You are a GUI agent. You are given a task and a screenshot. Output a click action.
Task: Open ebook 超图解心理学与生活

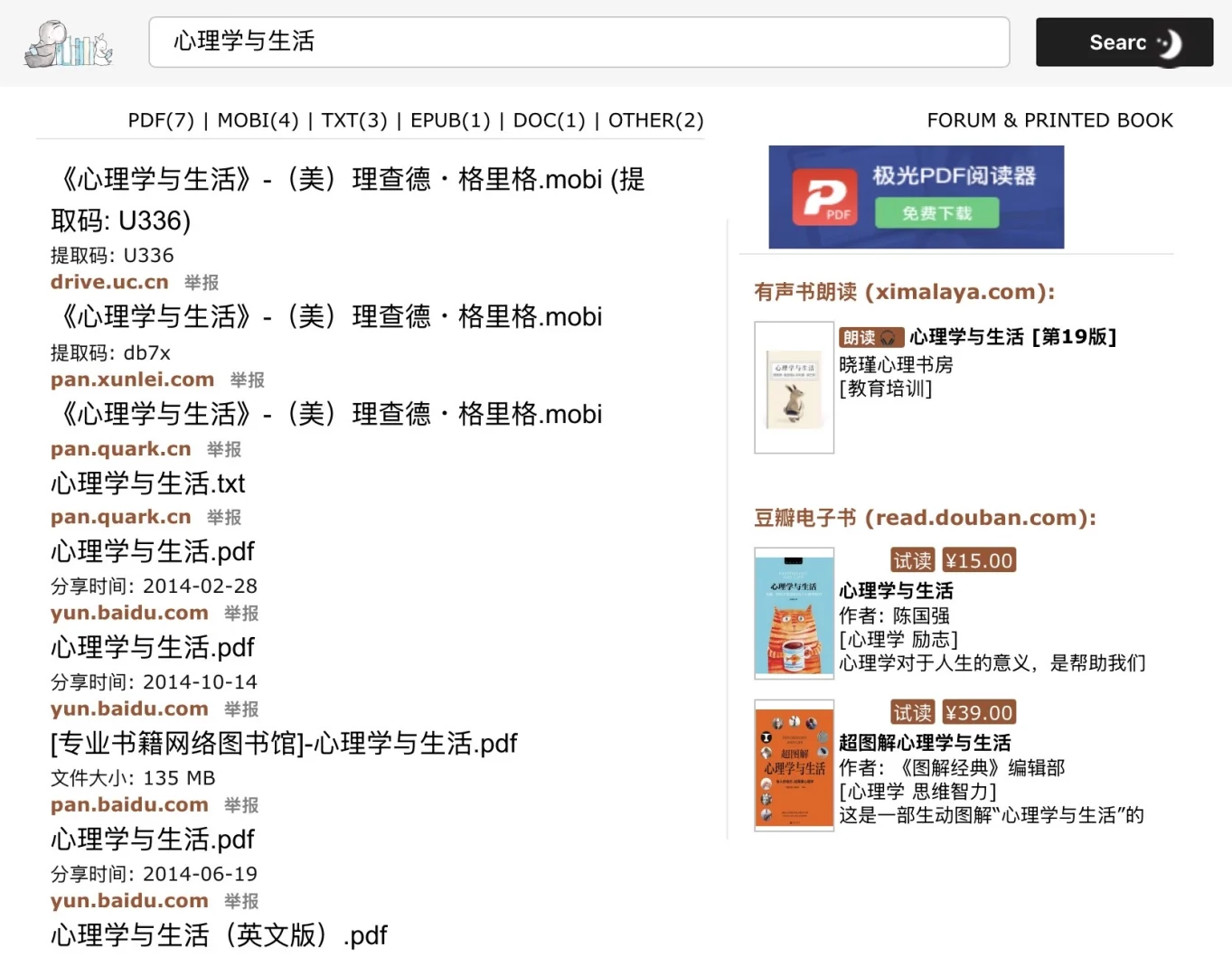[925, 743]
